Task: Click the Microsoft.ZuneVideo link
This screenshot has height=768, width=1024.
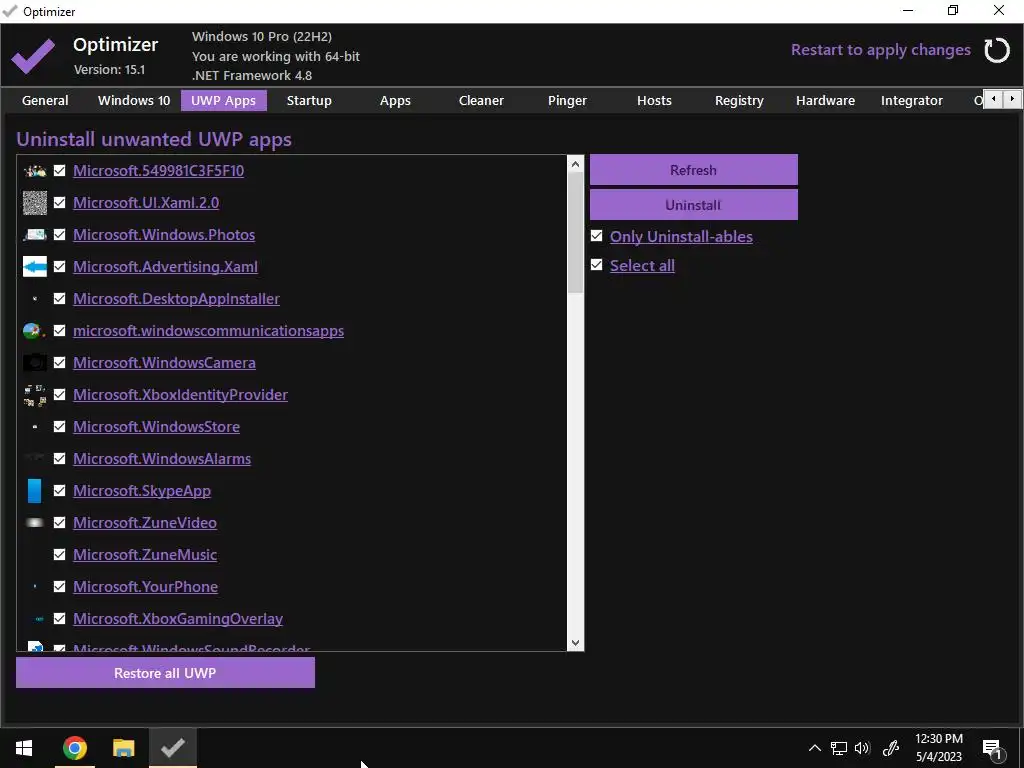Action: pos(145,522)
